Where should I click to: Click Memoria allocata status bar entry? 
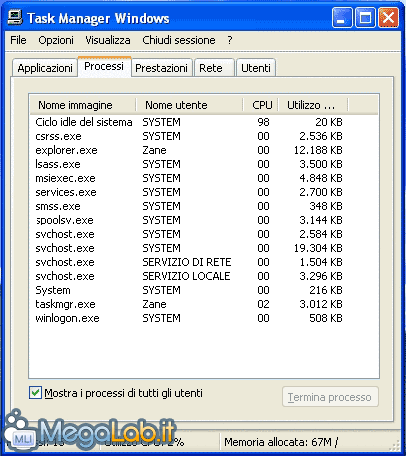(281, 442)
